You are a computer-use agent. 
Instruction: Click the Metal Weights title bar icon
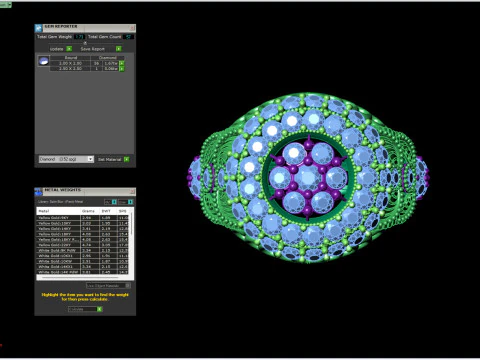pyautogui.click(x=39, y=192)
